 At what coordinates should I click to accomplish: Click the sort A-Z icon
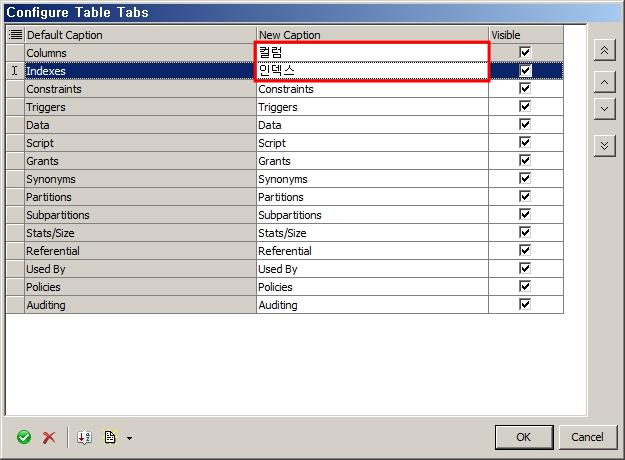click(x=84, y=437)
